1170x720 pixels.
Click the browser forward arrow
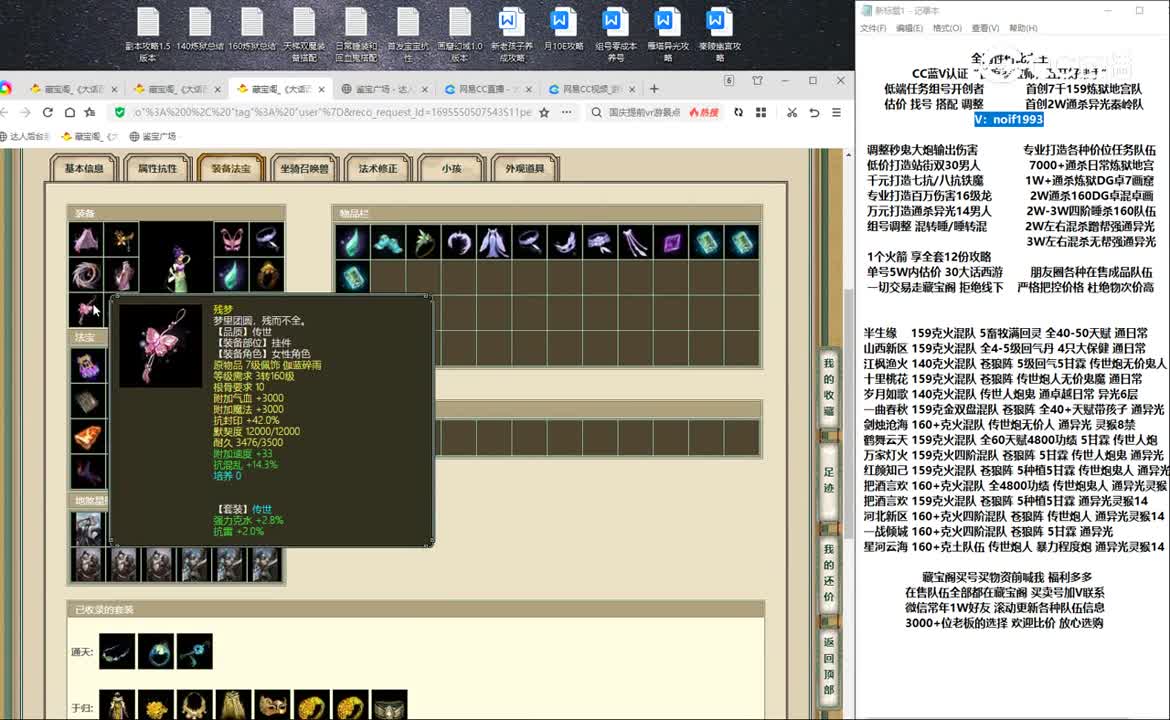click(x=25, y=113)
